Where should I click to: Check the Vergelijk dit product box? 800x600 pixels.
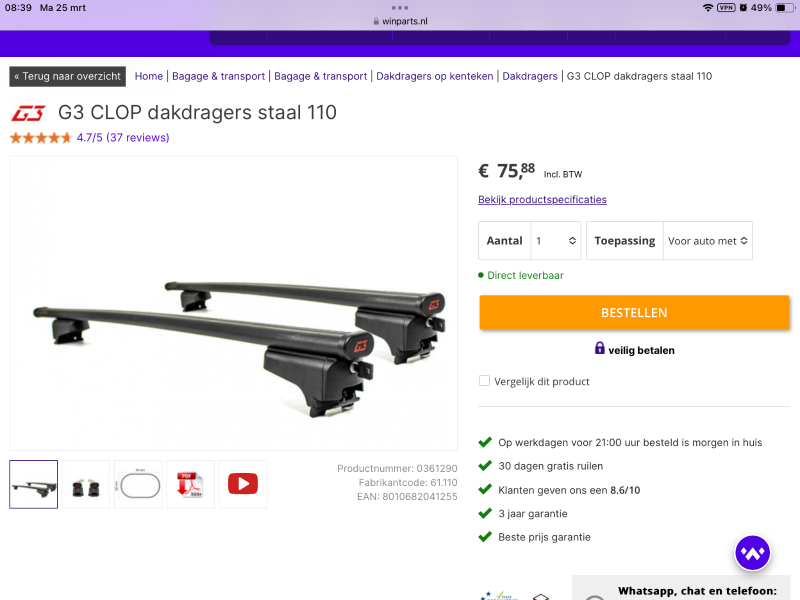[484, 381]
